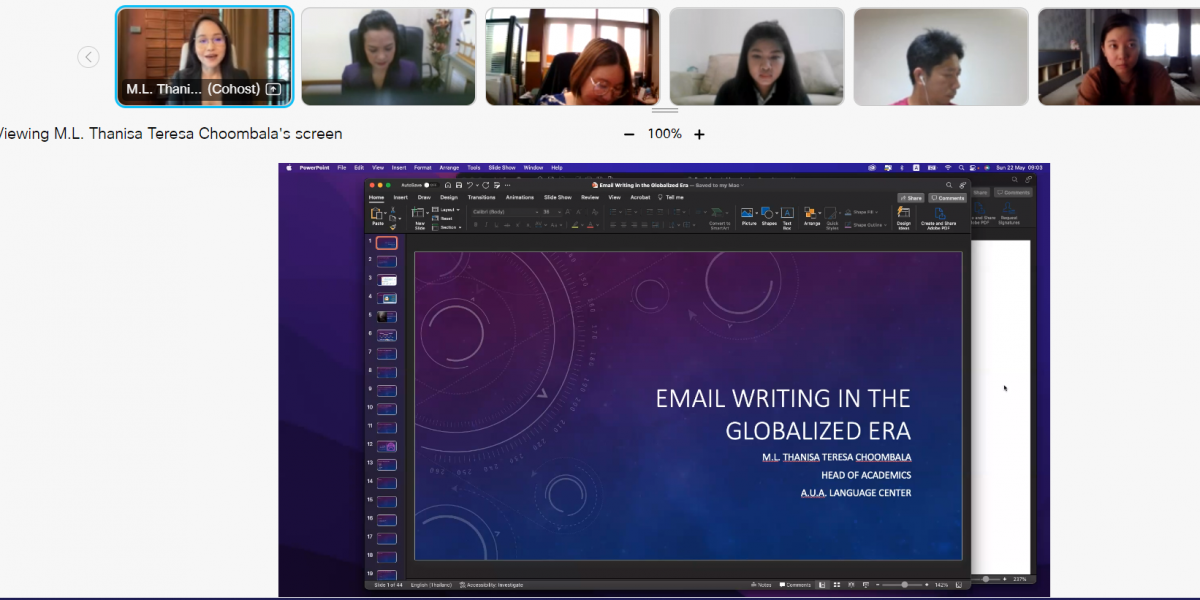Open the File menu in macOS menu bar
This screenshot has height=600, width=1200.
click(342, 168)
